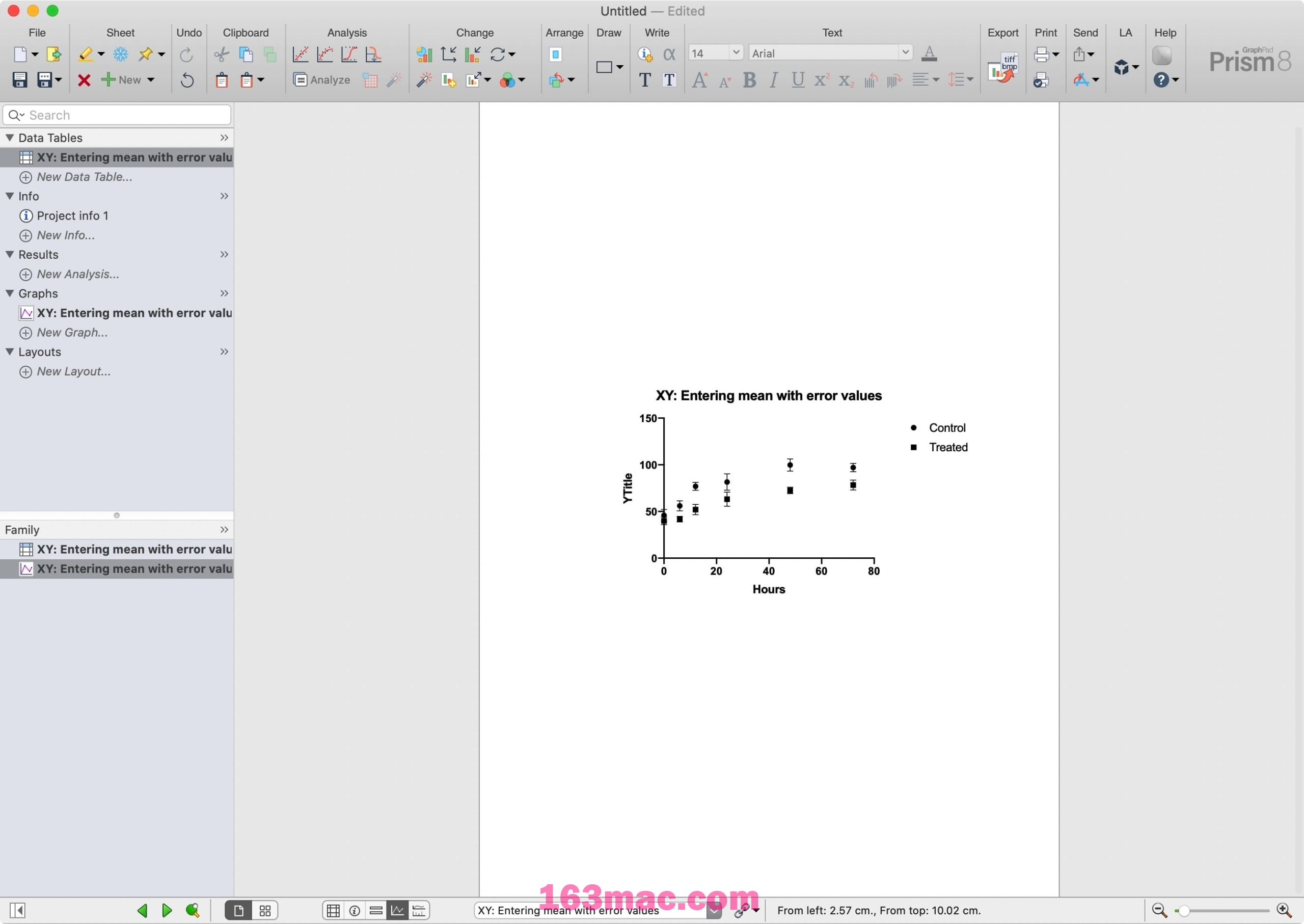Click the linear regression analysis icon
The image size is (1304, 924).
click(301, 55)
